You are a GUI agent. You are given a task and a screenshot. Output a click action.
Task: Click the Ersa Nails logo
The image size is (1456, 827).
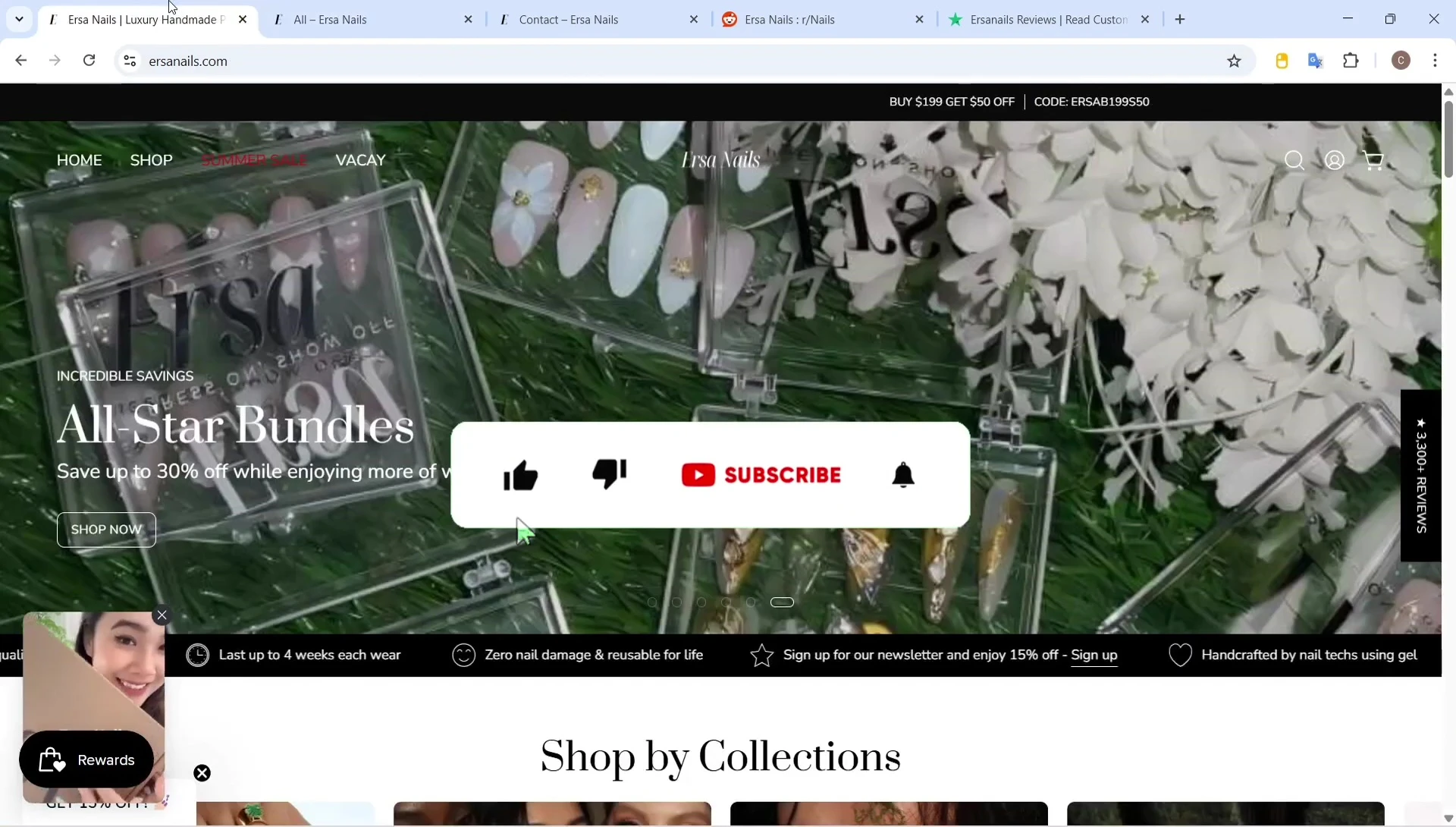720,160
